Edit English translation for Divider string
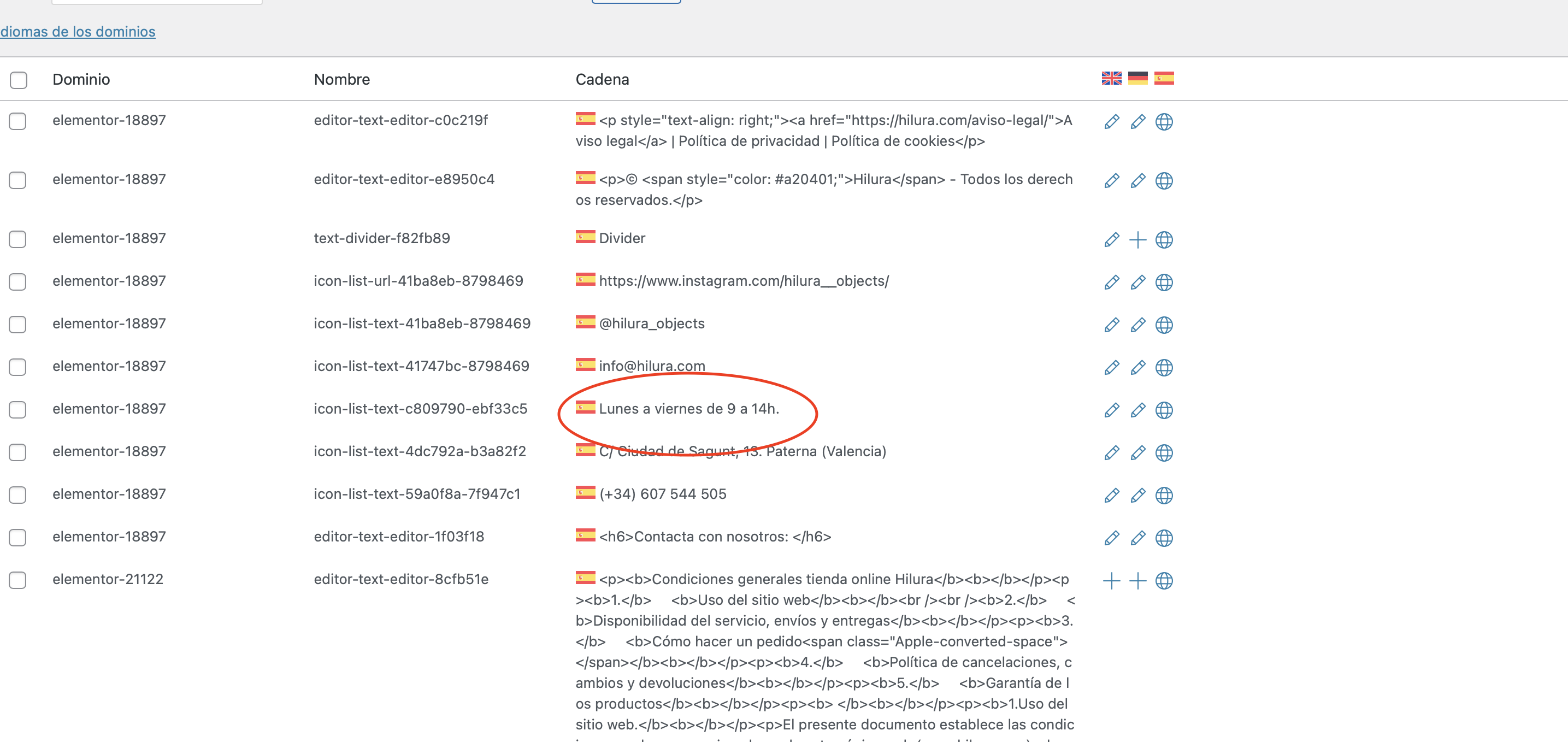 1111,240
